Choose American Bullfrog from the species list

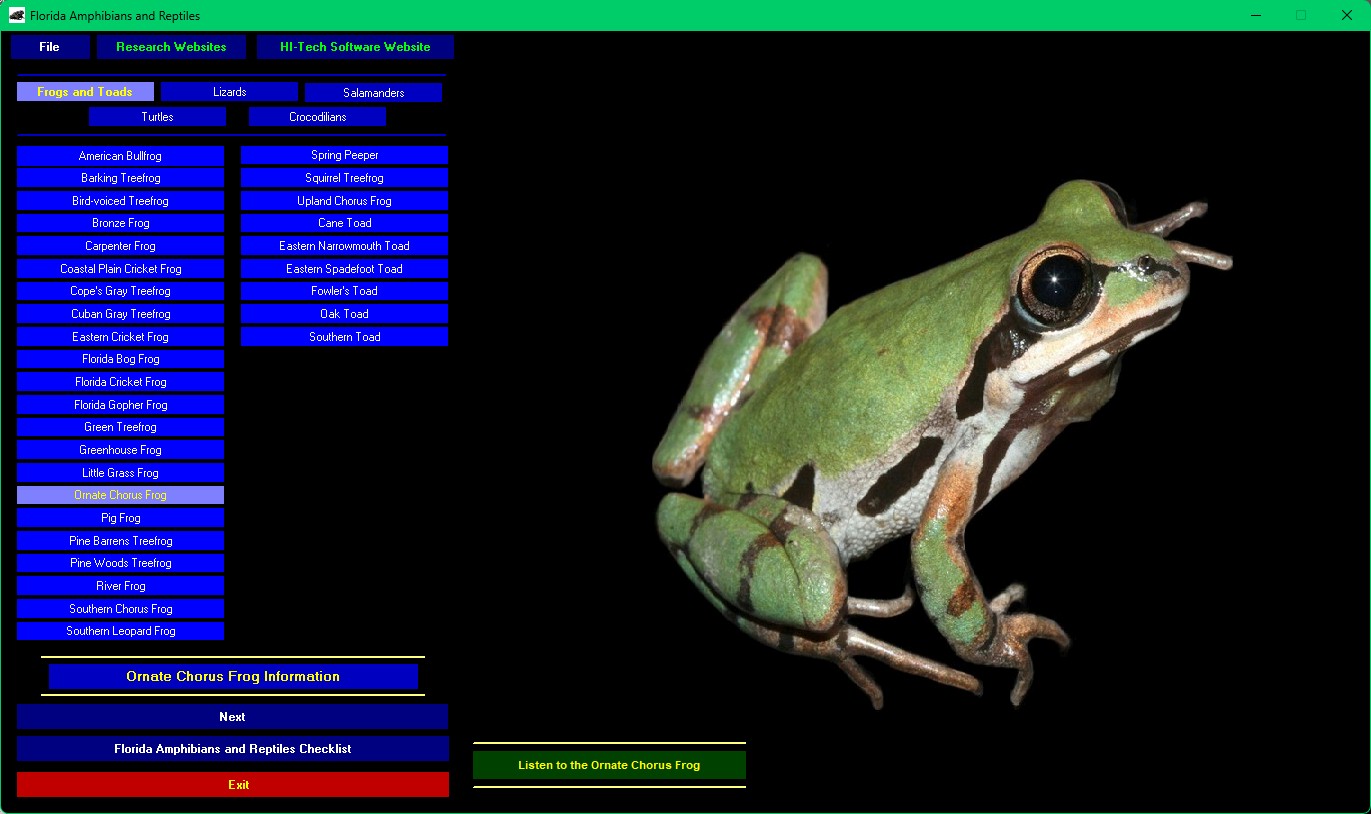120,156
